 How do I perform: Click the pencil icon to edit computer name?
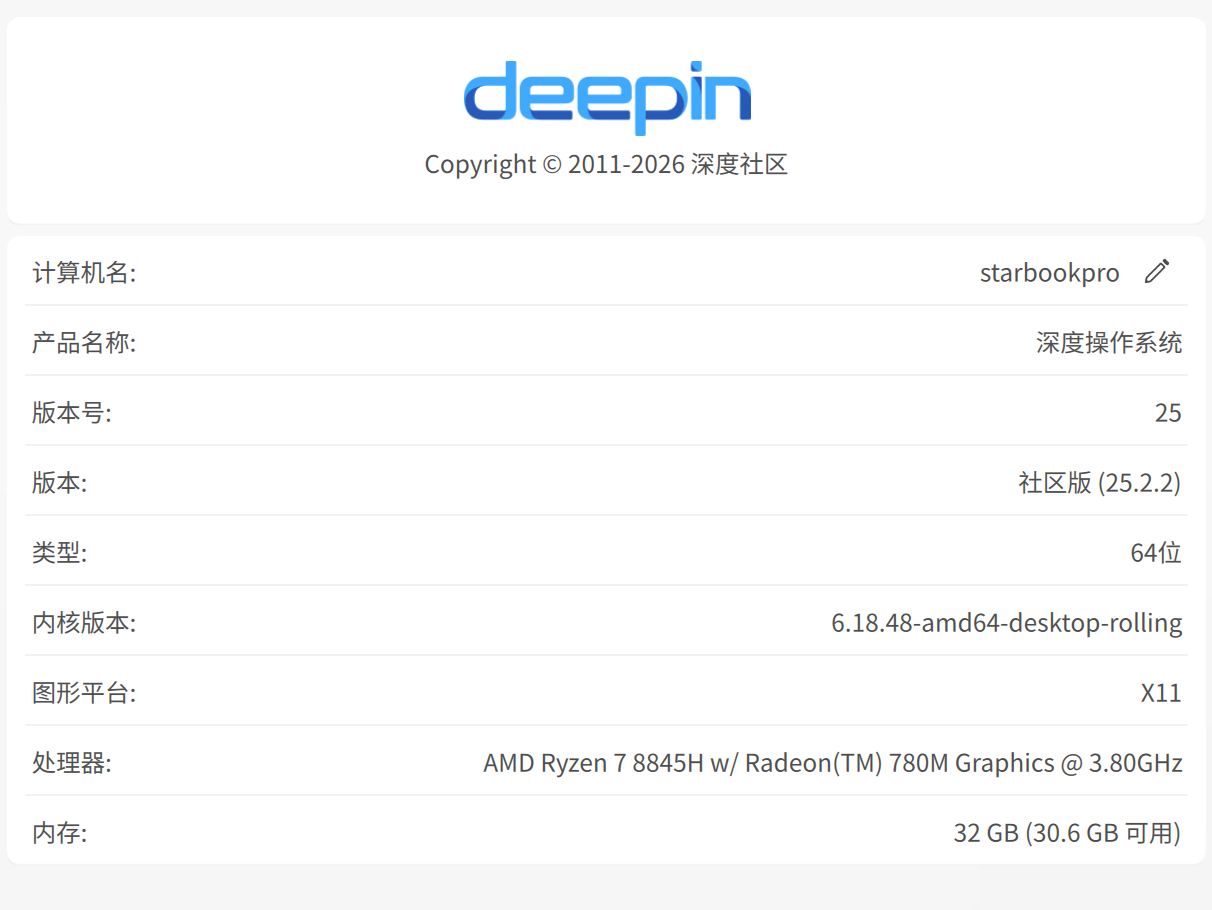click(x=1156, y=271)
